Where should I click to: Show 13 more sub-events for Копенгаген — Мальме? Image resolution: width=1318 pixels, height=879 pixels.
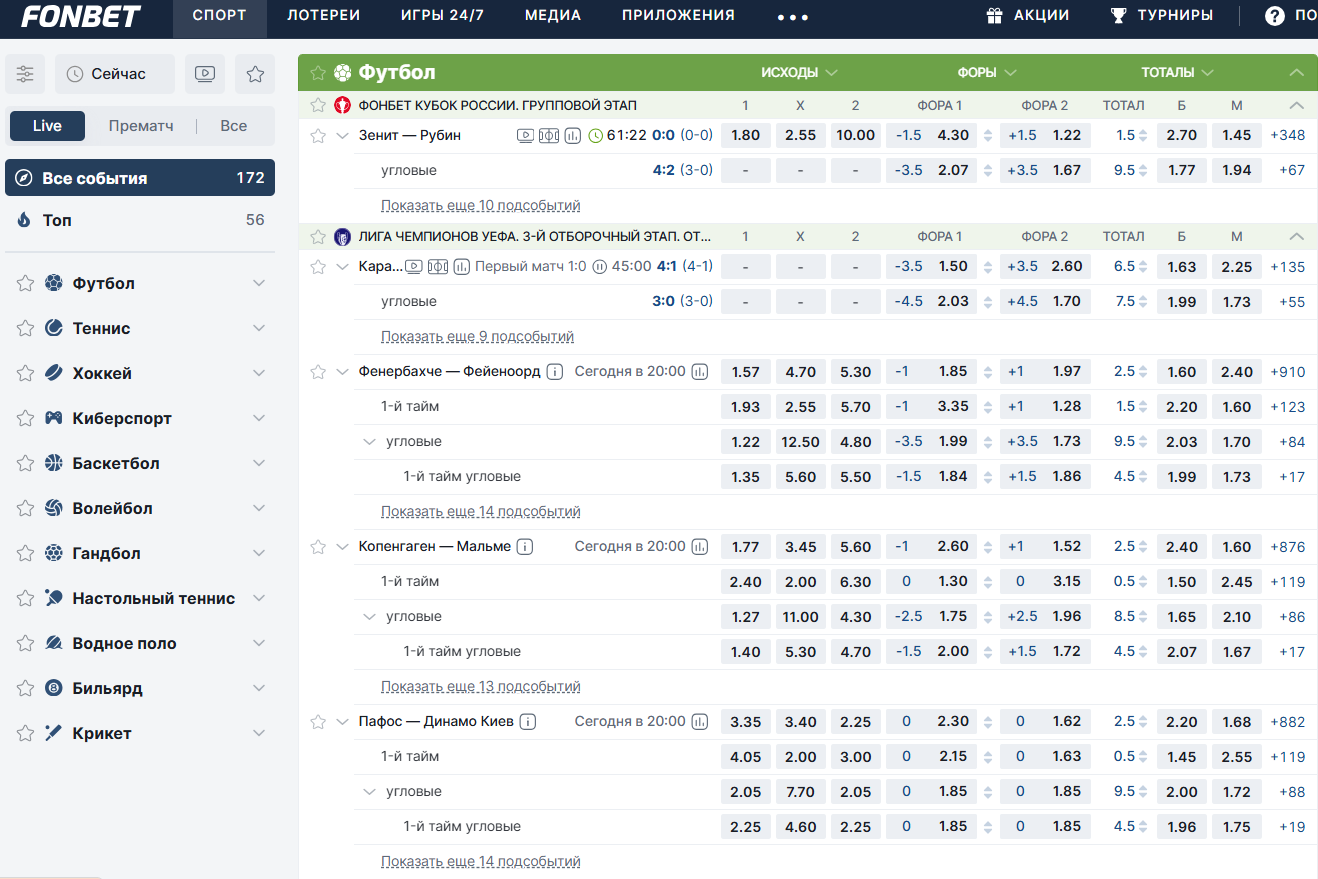coord(481,687)
